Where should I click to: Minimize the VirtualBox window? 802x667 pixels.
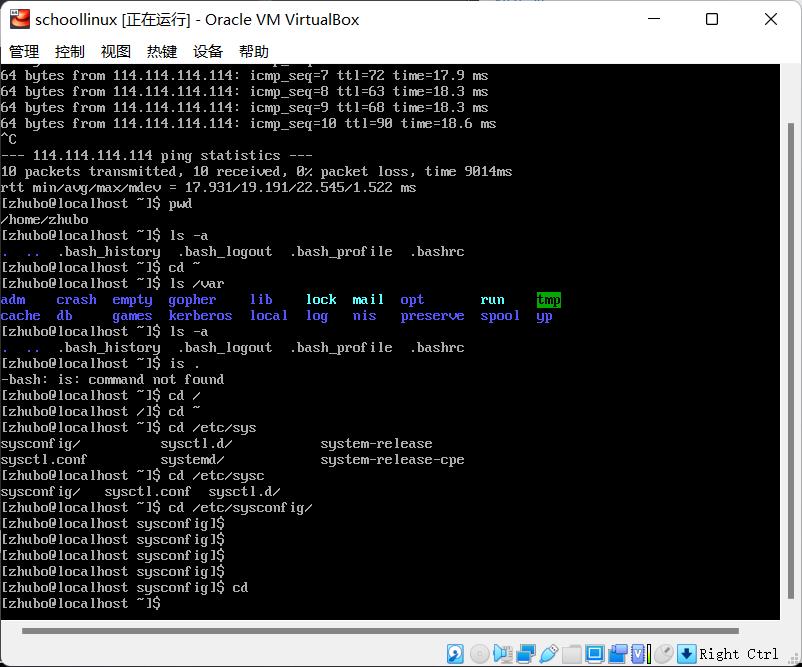click(x=654, y=19)
